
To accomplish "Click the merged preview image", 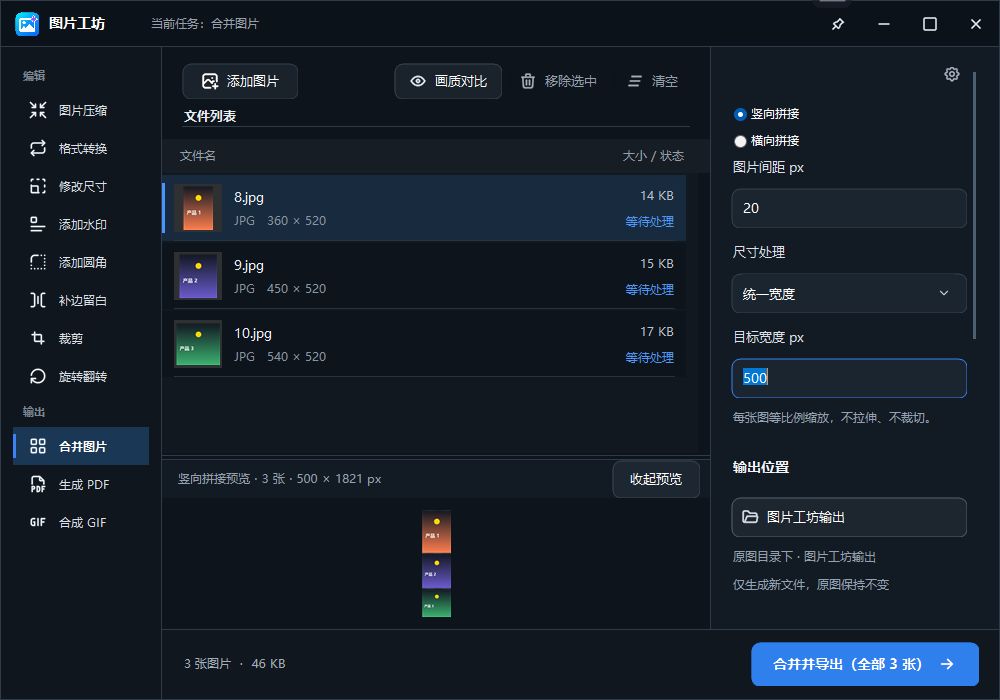I will pyautogui.click(x=436, y=564).
